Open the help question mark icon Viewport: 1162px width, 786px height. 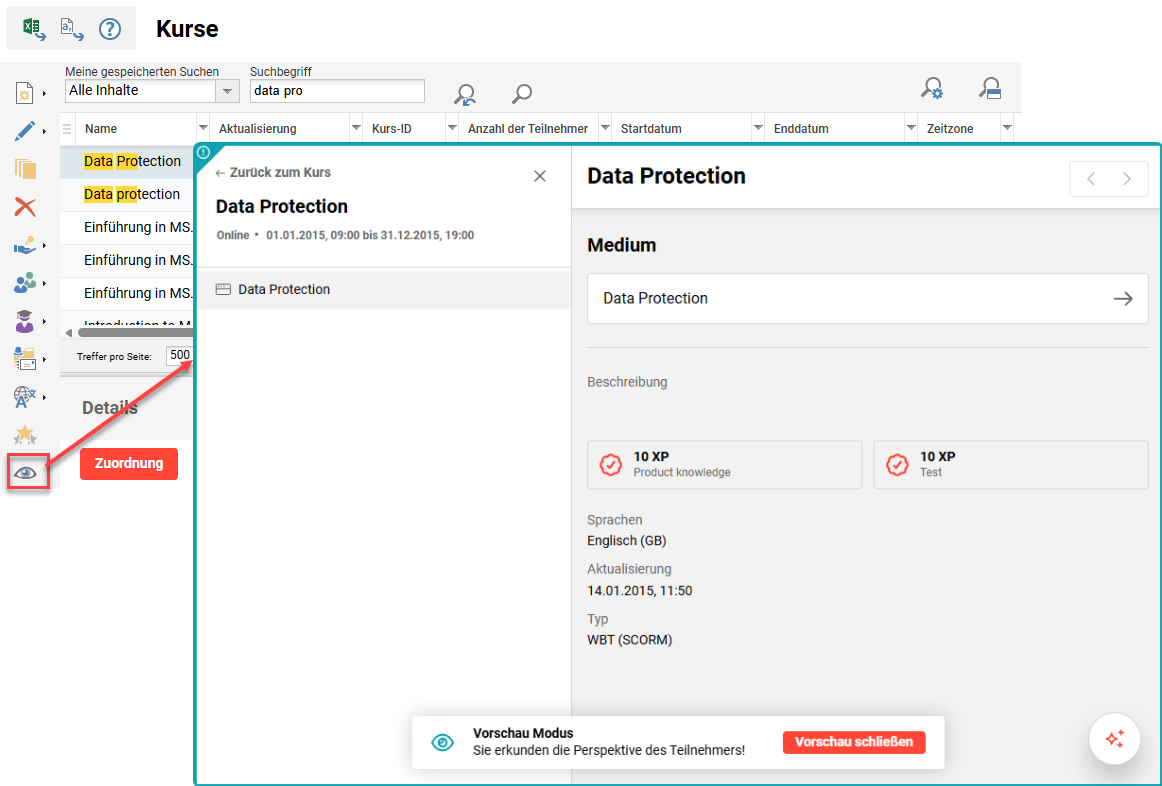110,29
